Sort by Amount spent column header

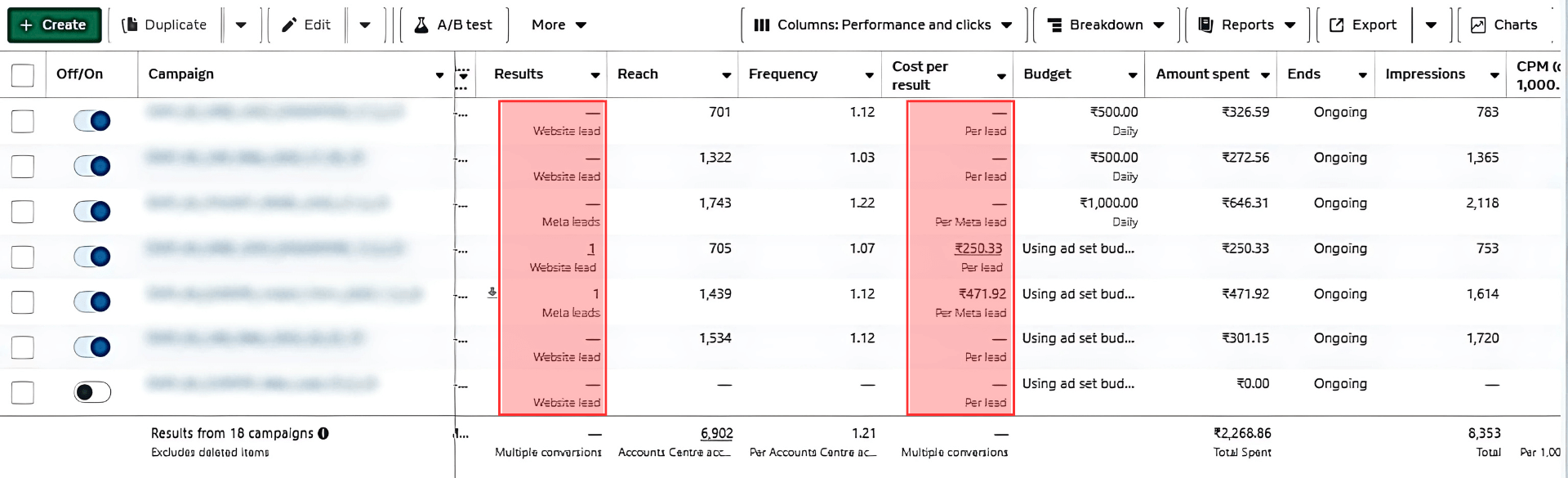[x=1202, y=74]
